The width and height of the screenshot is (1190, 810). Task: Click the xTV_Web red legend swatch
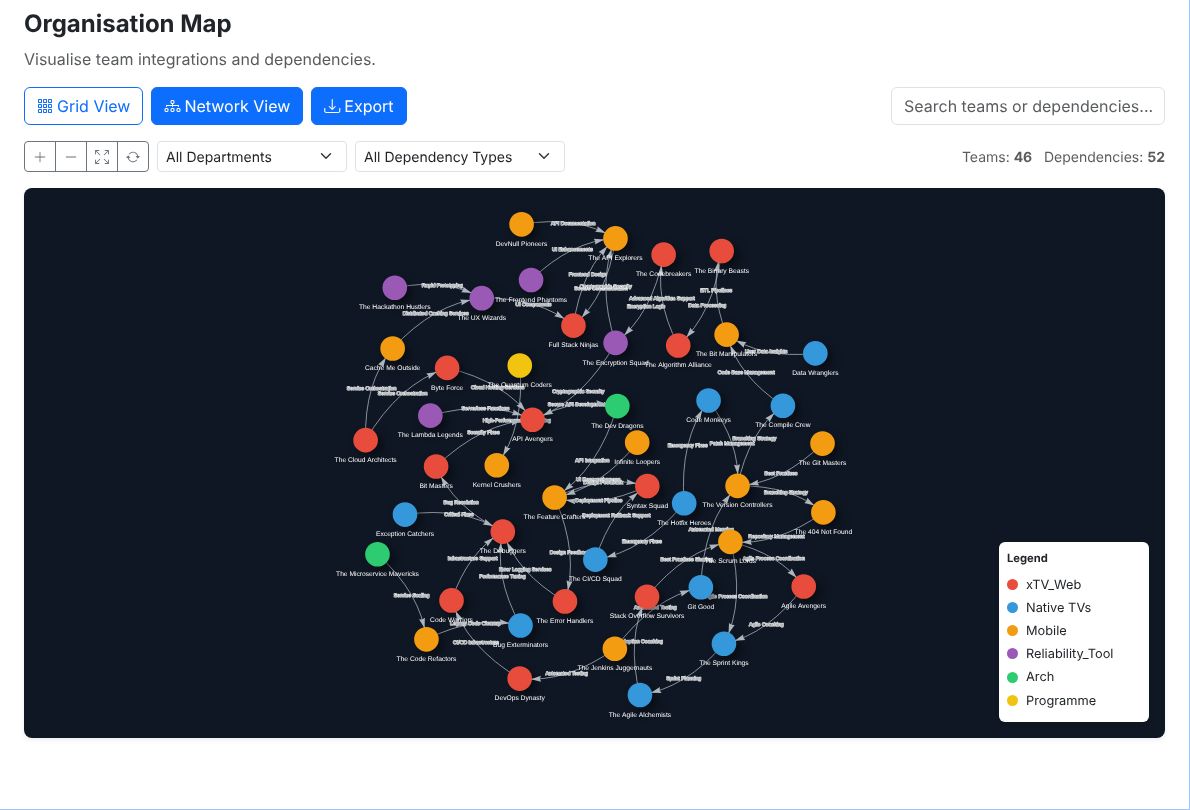coord(1012,585)
